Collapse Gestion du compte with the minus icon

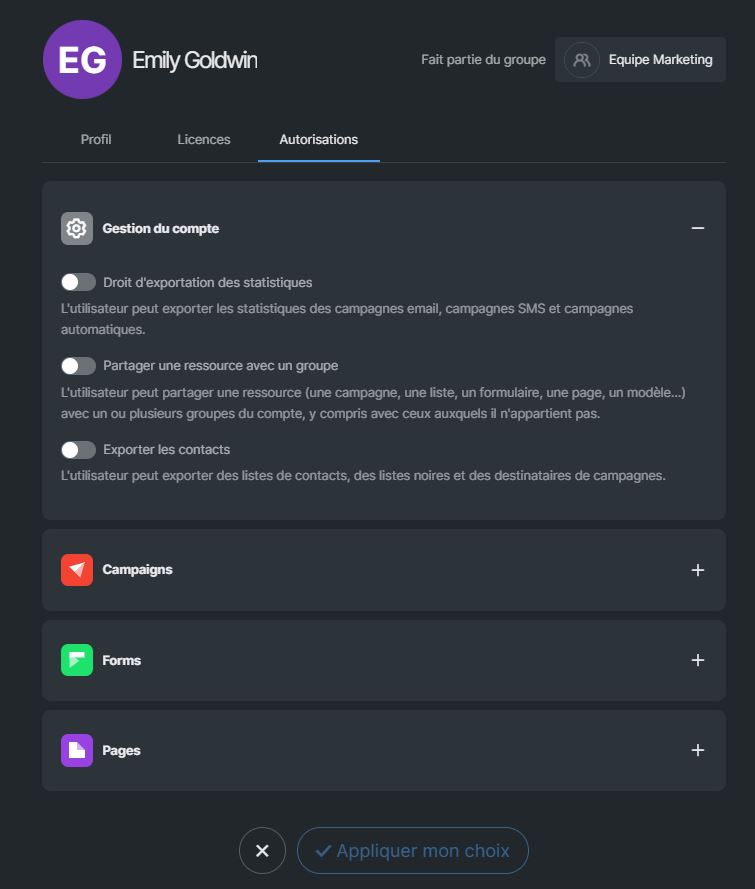tap(698, 228)
